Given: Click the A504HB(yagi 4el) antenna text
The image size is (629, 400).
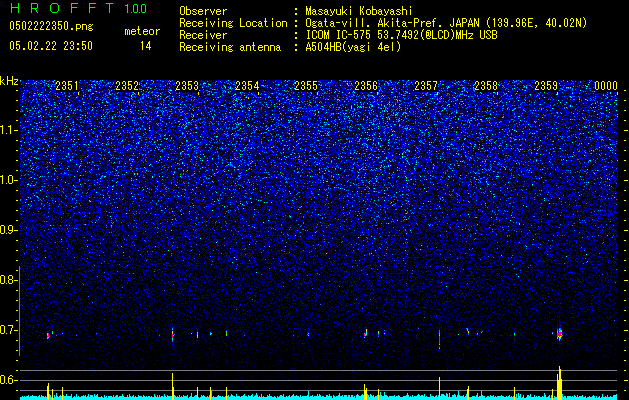Looking at the screenshot, I should pos(353,47).
